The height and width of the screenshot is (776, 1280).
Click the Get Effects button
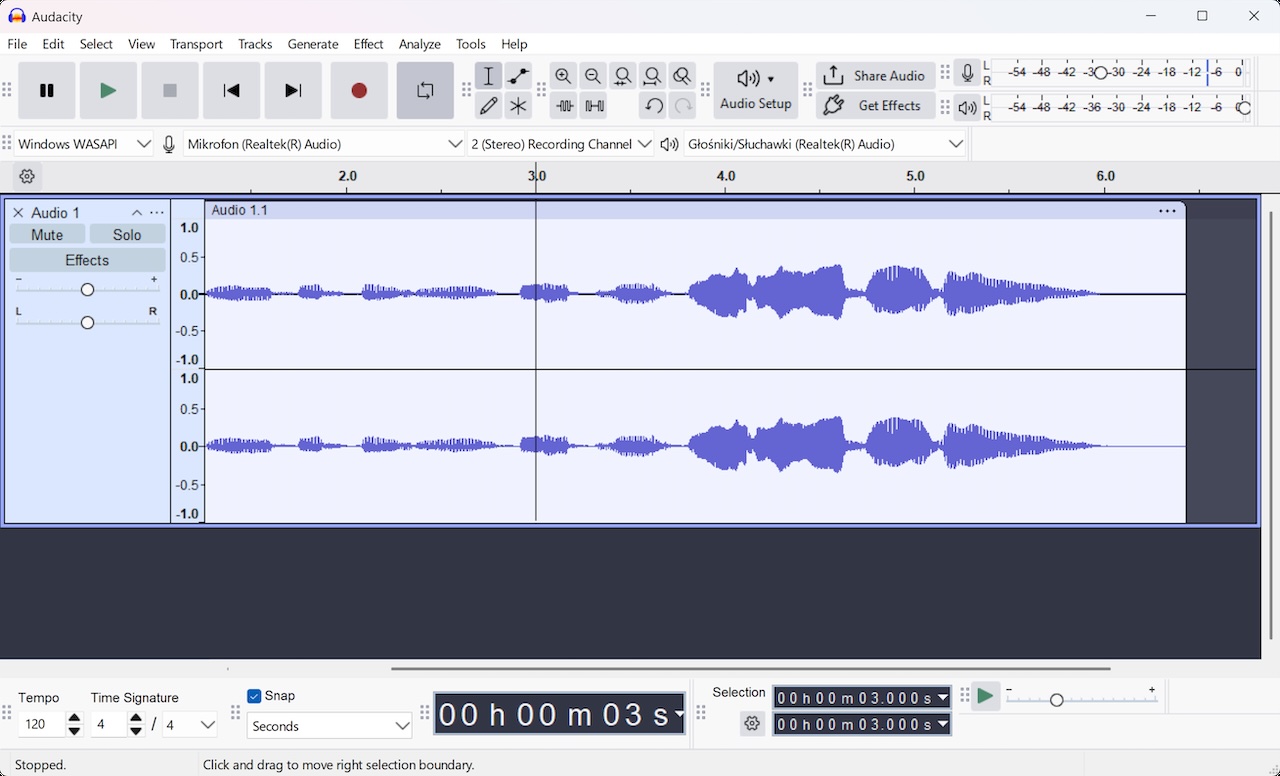coord(875,105)
